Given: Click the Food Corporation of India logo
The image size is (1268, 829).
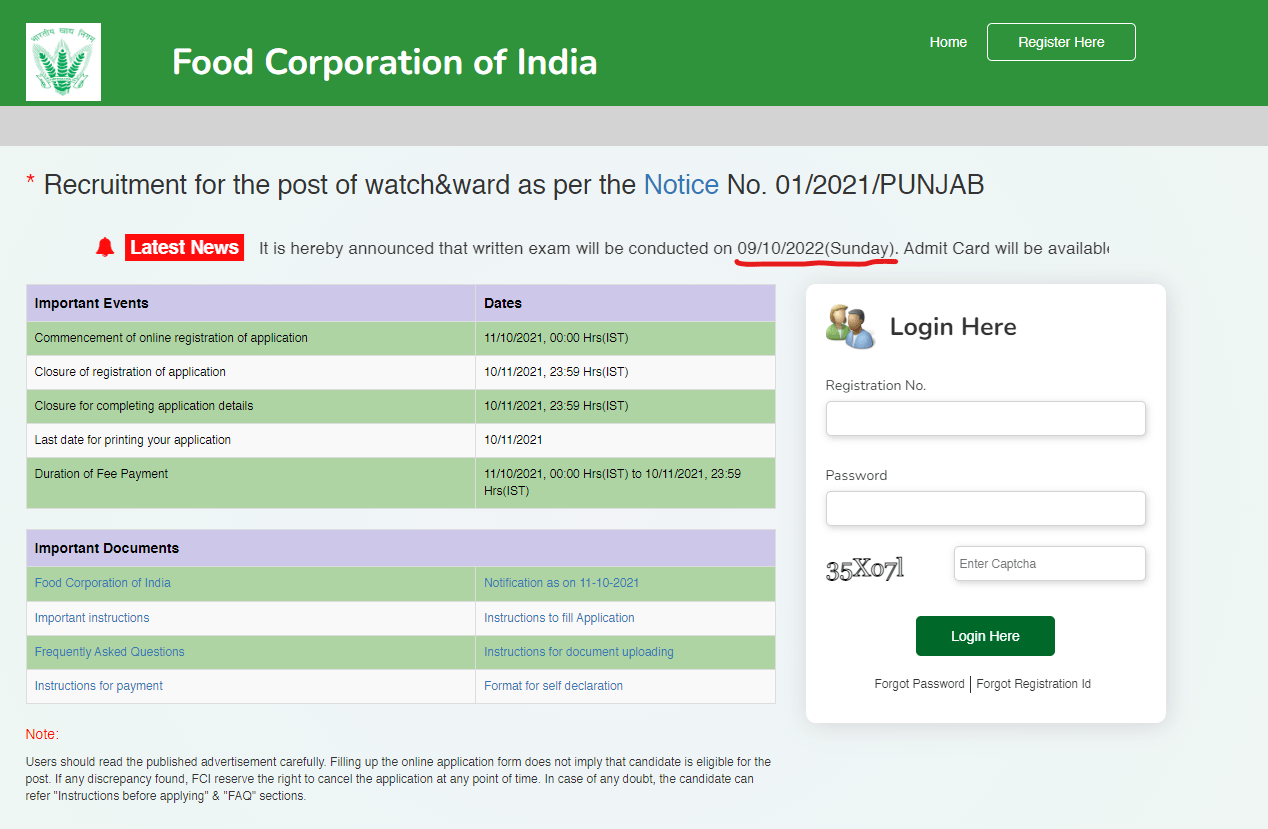Looking at the screenshot, I should [63, 62].
